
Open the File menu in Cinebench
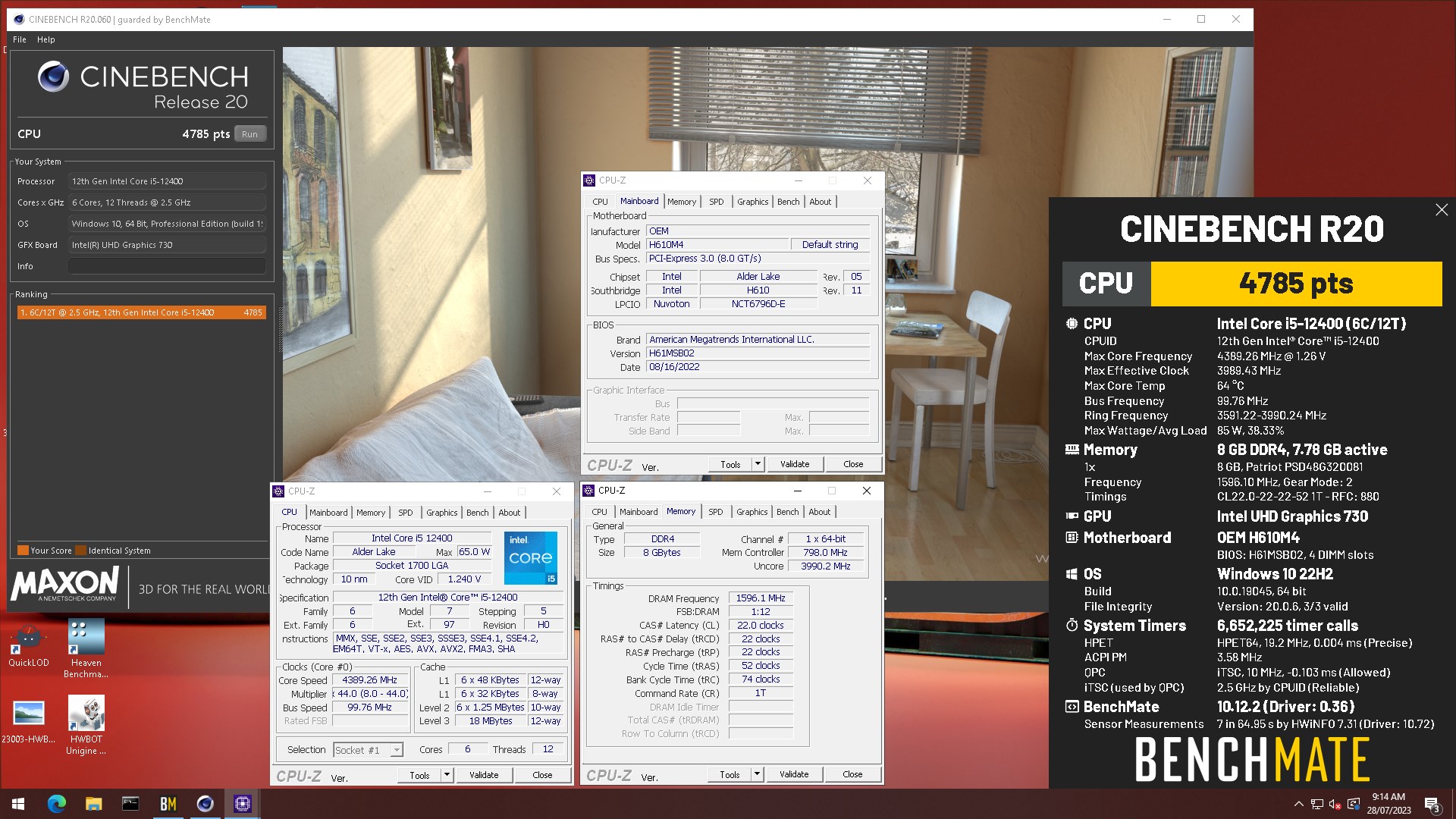pos(20,39)
